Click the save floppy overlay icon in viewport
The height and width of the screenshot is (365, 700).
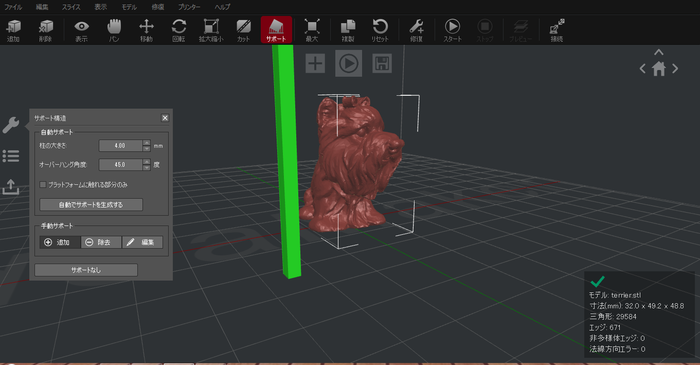382,63
